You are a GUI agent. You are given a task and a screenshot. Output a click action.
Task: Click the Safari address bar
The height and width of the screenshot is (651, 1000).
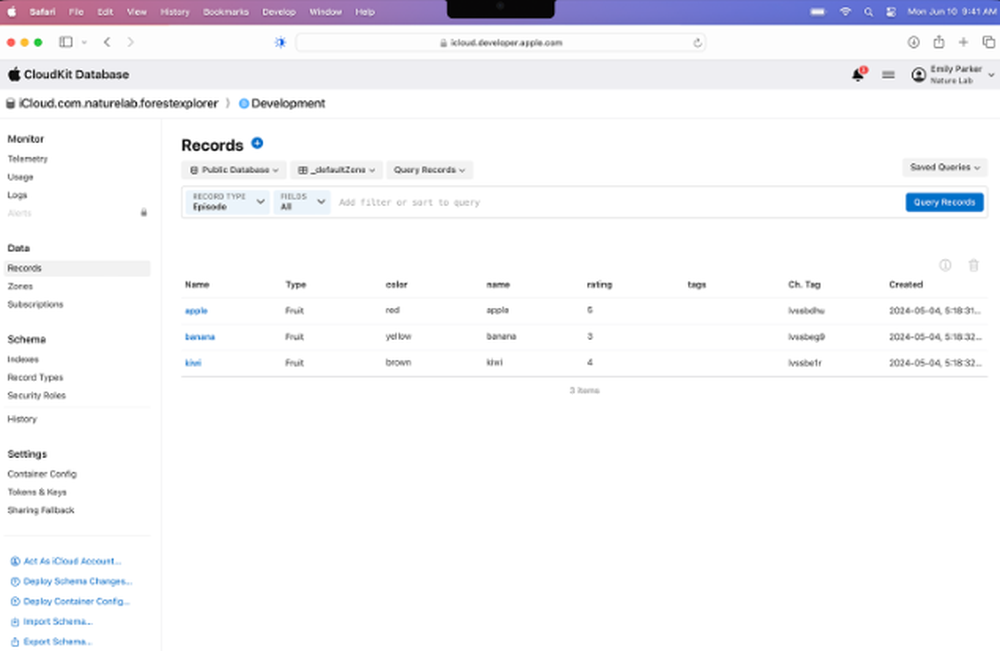(x=501, y=43)
